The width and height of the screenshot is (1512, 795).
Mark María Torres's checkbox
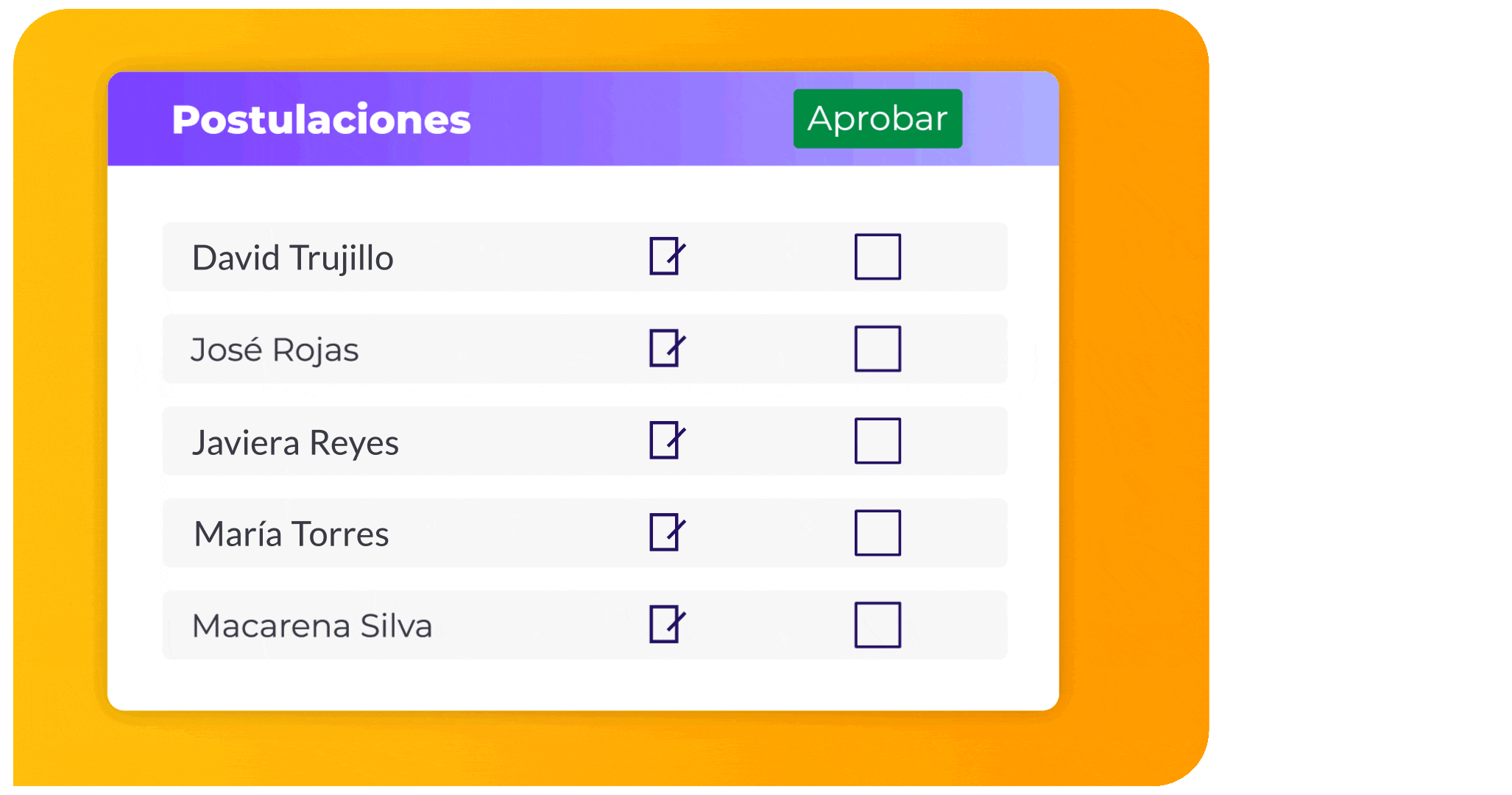pos(877,533)
